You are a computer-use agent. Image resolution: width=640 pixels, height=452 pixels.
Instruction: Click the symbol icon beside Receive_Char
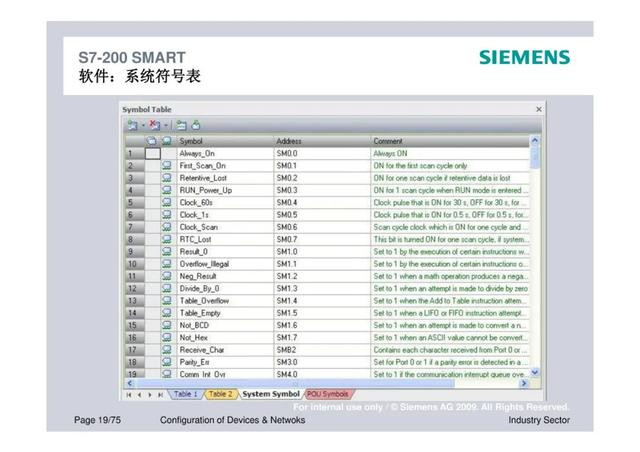pyautogui.click(x=167, y=350)
